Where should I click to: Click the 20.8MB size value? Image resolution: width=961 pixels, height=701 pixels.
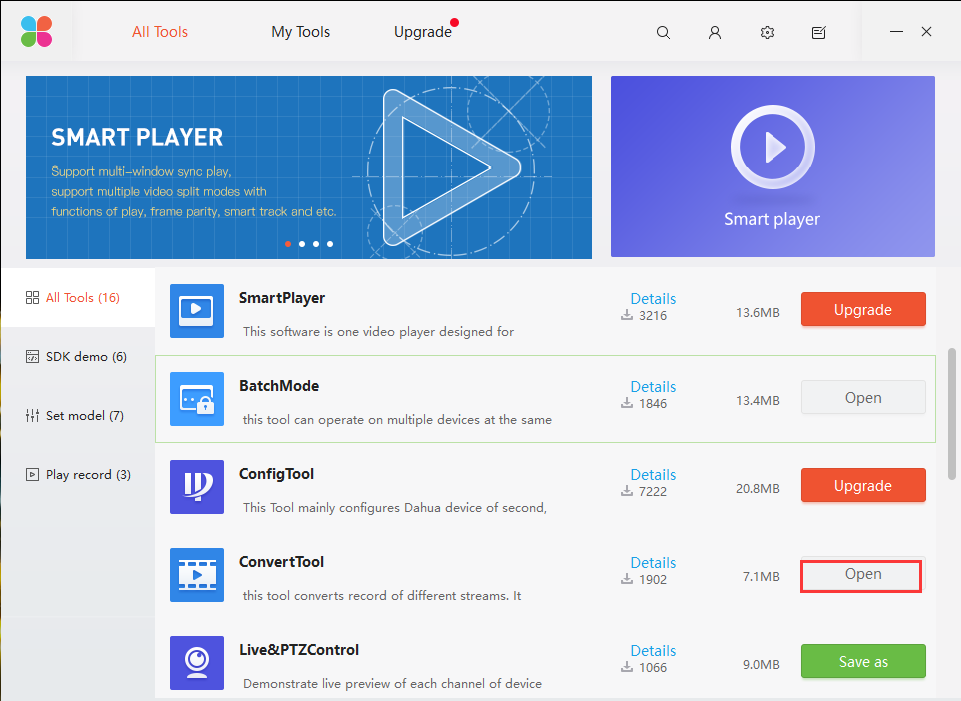pyautogui.click(x=758, y=488)
